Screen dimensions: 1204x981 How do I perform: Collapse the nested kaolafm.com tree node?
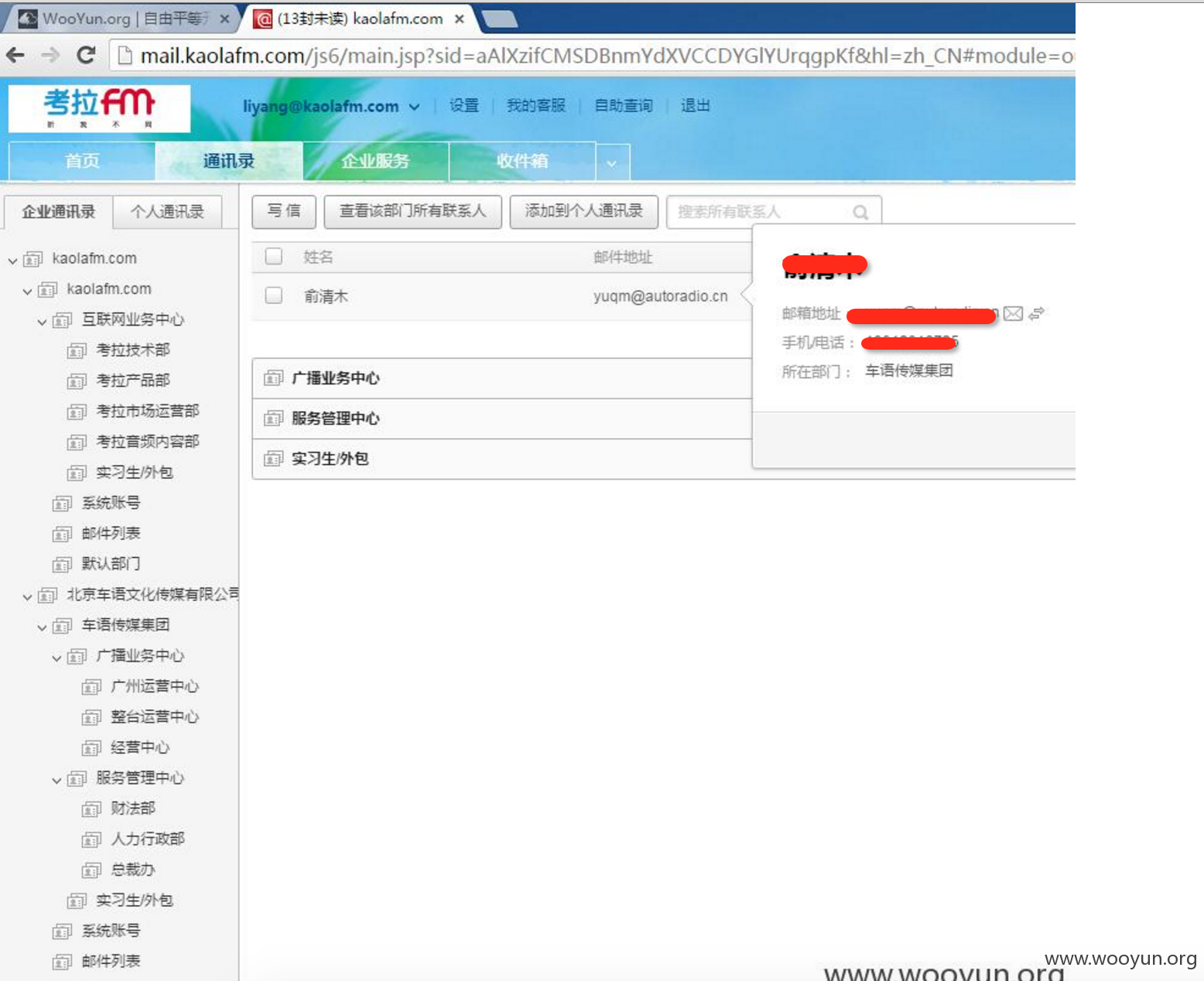click(x=27, y=291)
